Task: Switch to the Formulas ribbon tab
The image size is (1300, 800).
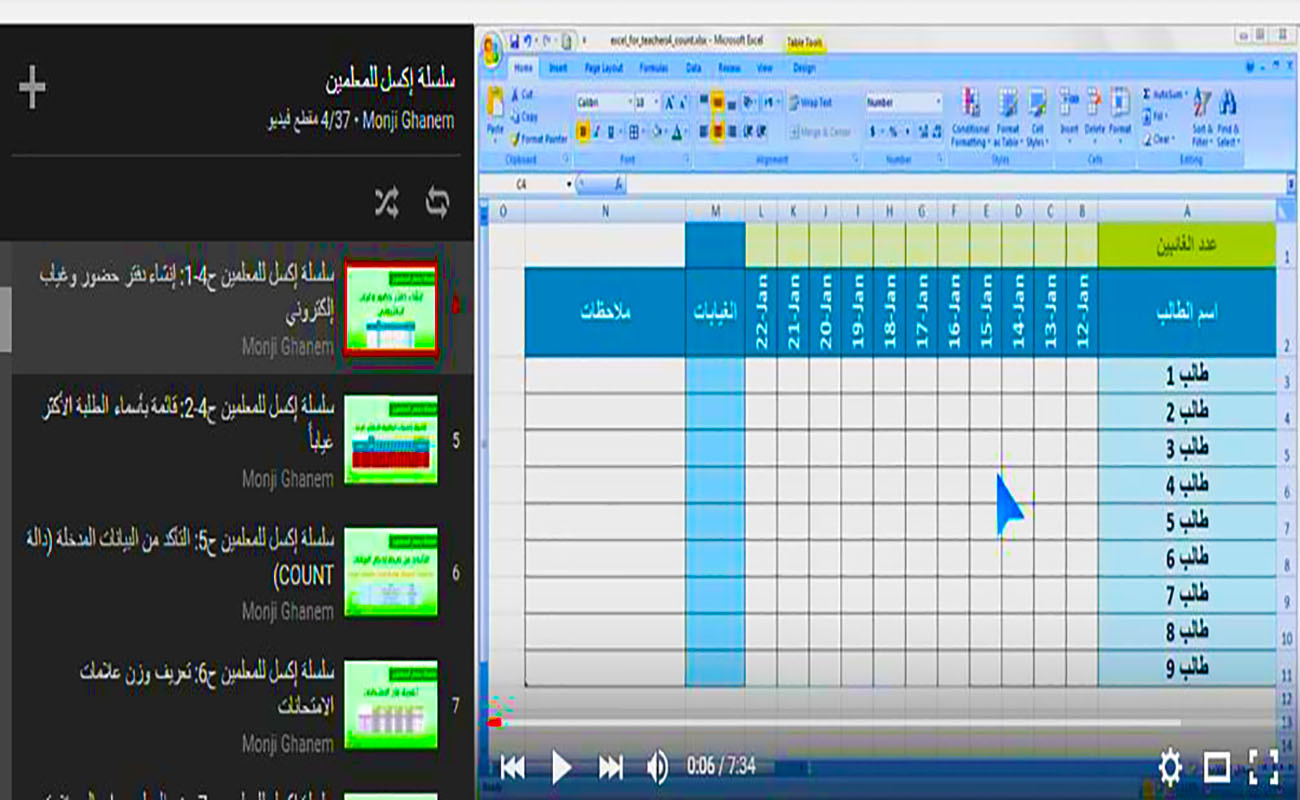Action: pos(654,68)
